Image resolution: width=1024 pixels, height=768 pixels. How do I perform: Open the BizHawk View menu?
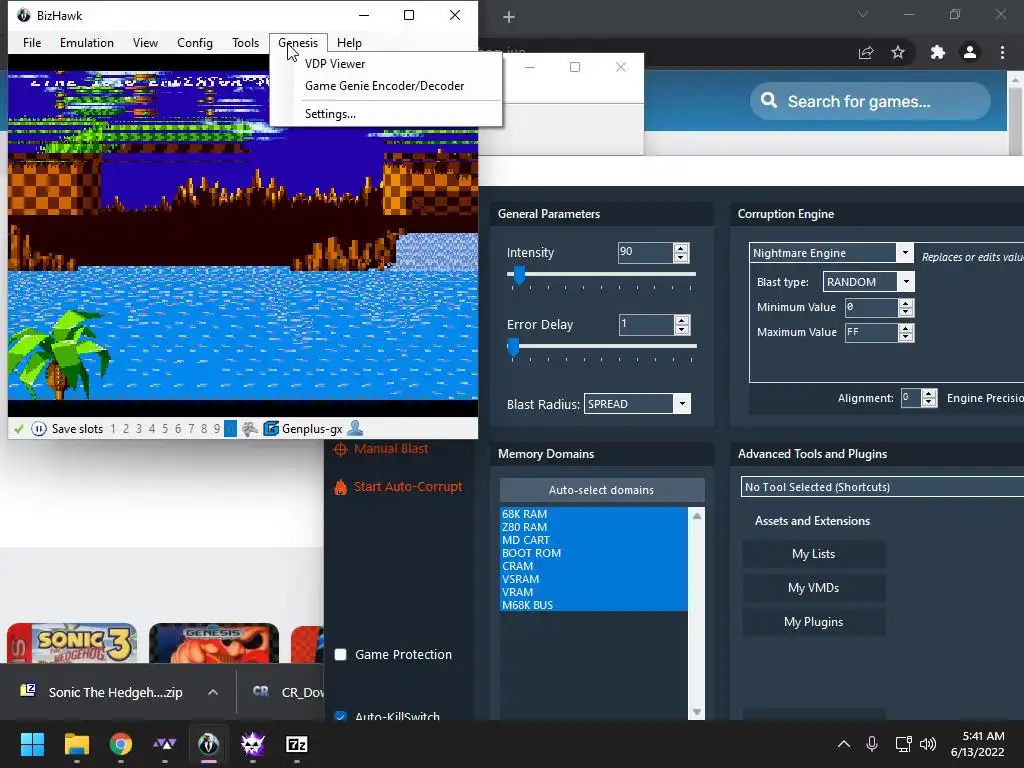click(x=145, y=42)
